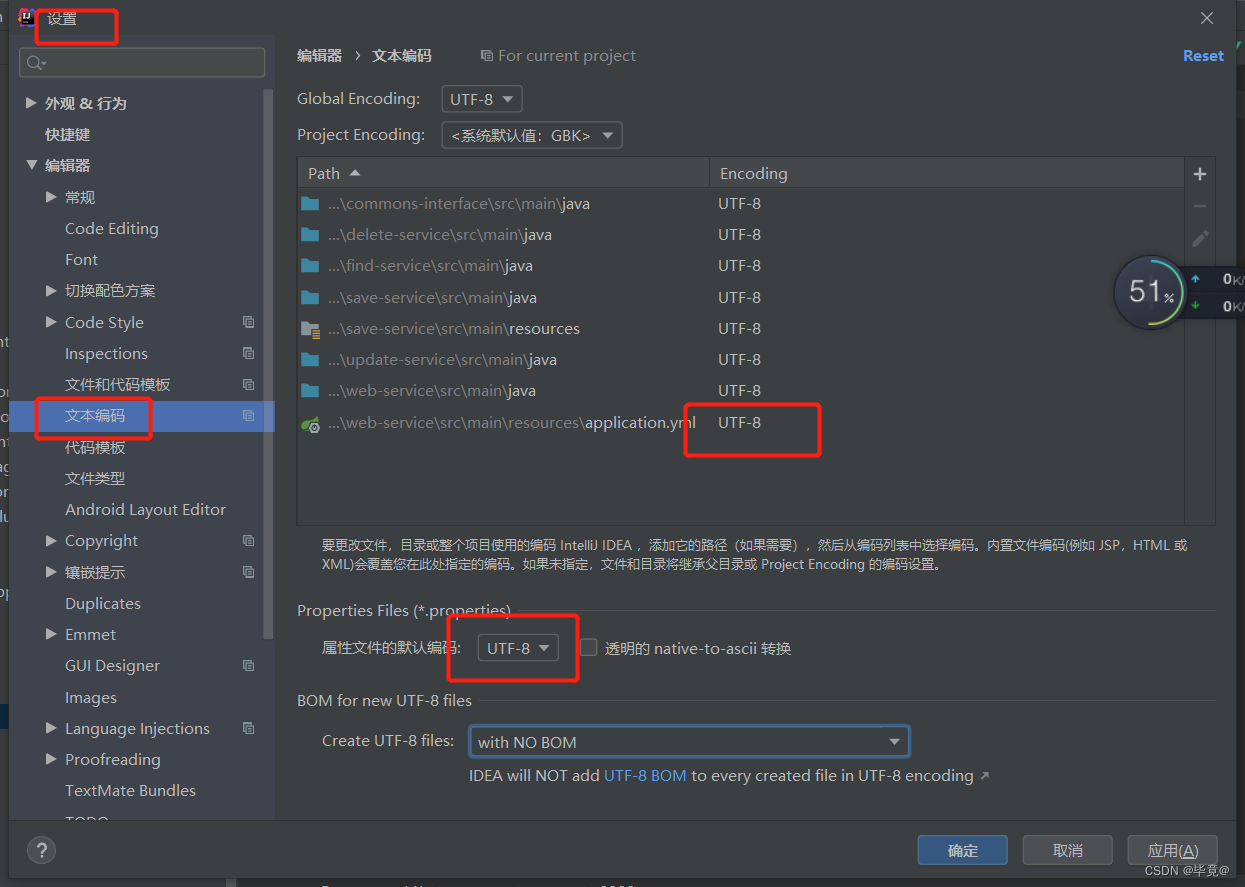
Task: Click the add path plus icon
Action: (1200, 174)
